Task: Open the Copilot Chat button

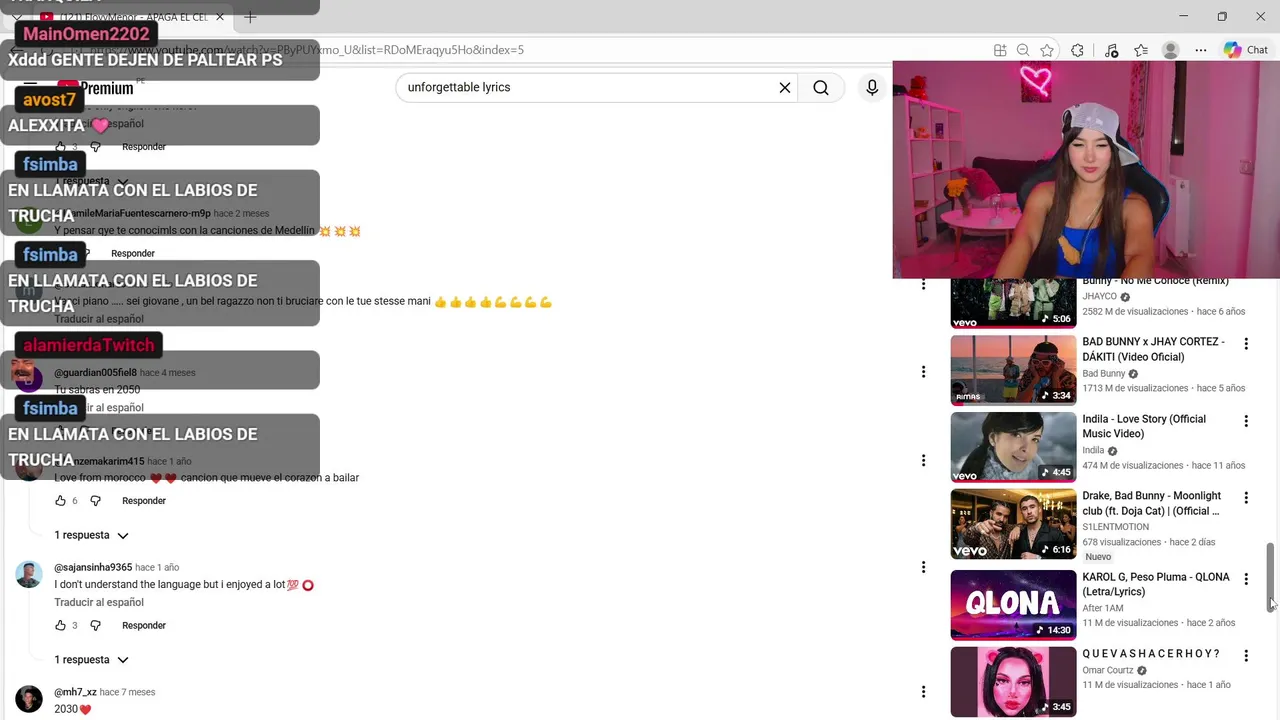Action: point(1246,50)
